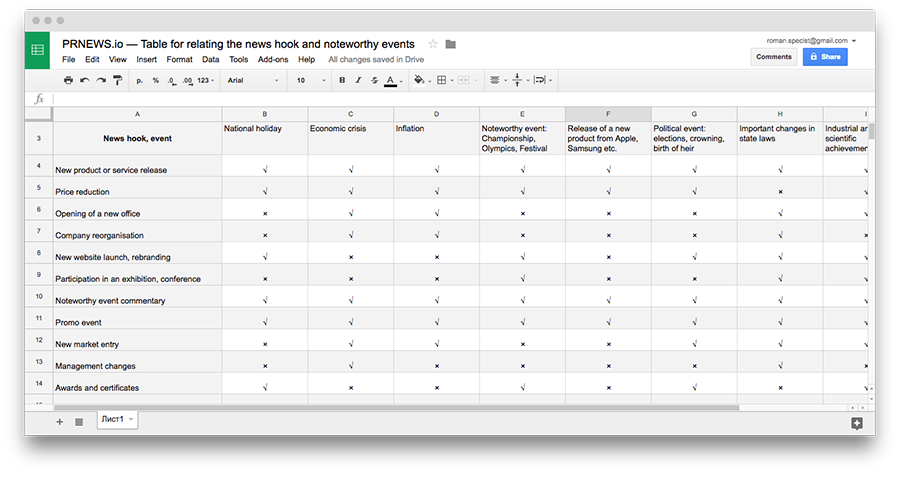Increase decimal places
This screenshot has width=900, height=479.
(x=187, y=81)
